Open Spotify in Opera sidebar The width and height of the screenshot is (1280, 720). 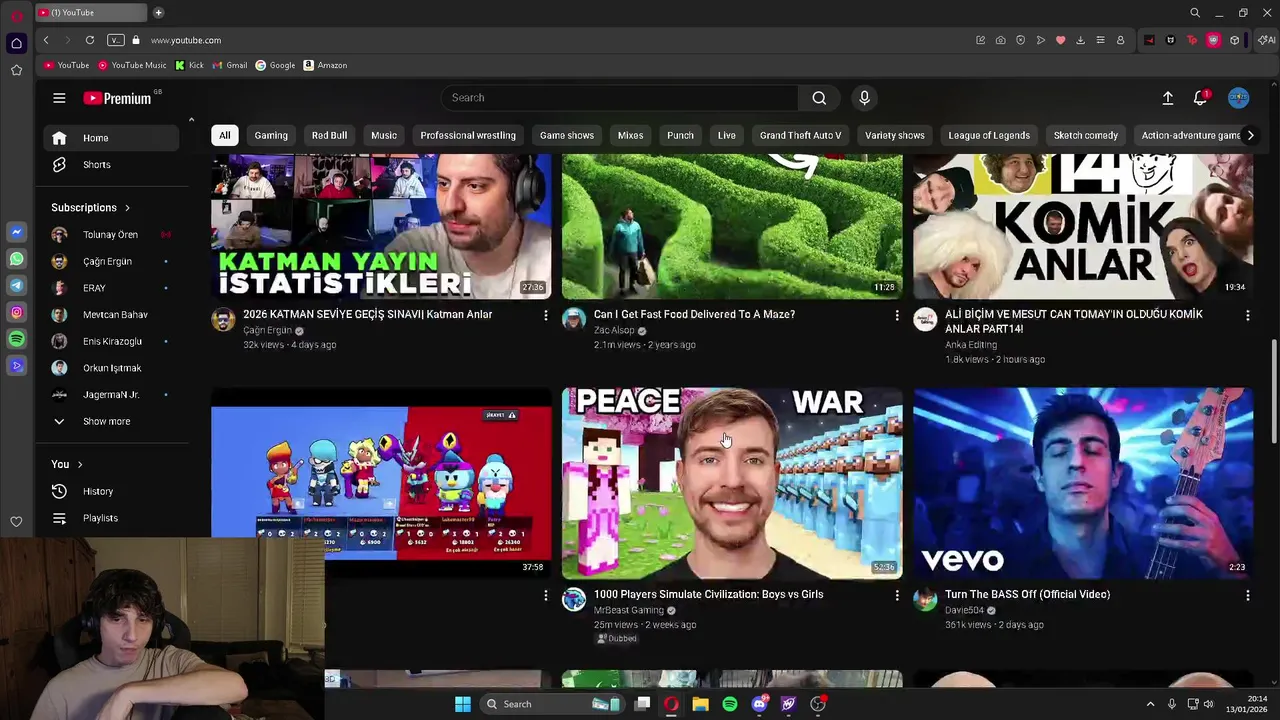coord(16,340)
